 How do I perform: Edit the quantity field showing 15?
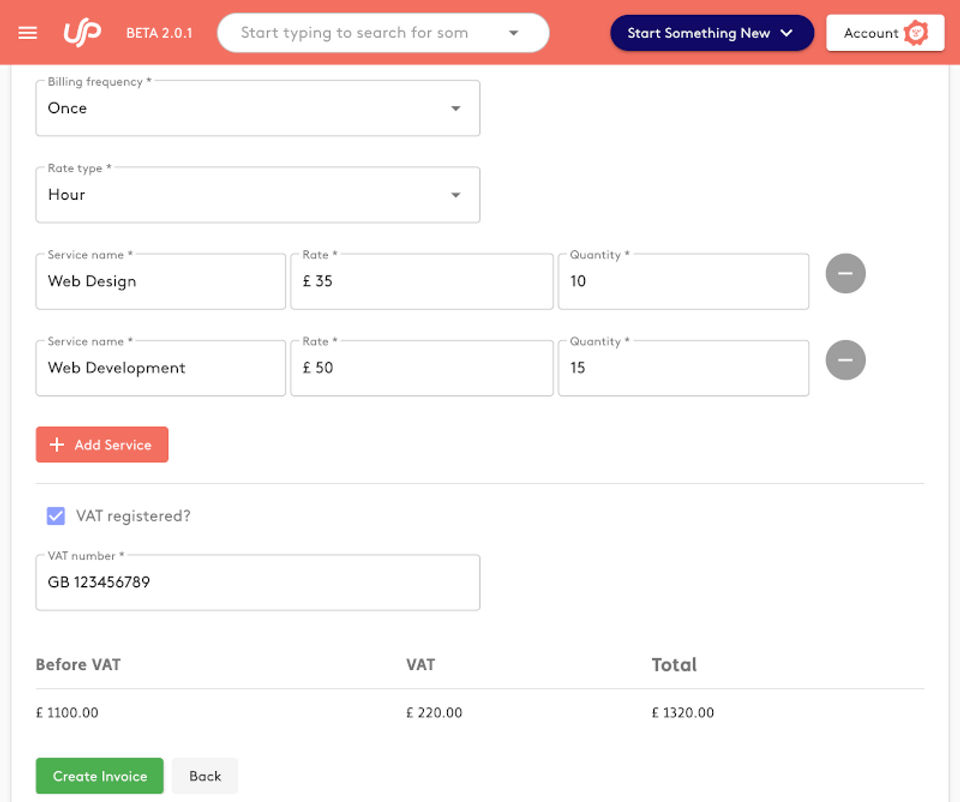coord(683,368)
